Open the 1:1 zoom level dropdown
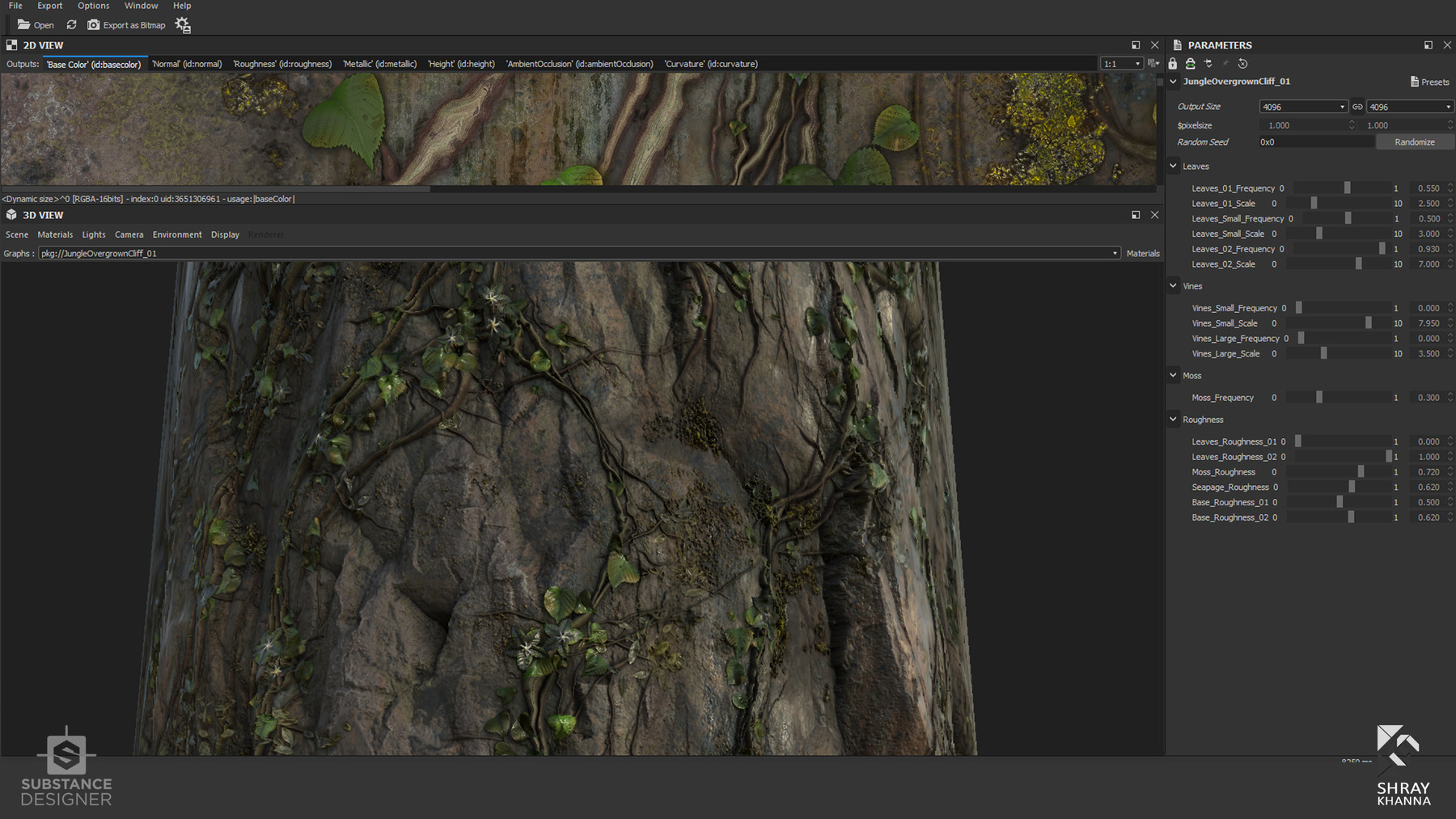 coord(1120,63)
